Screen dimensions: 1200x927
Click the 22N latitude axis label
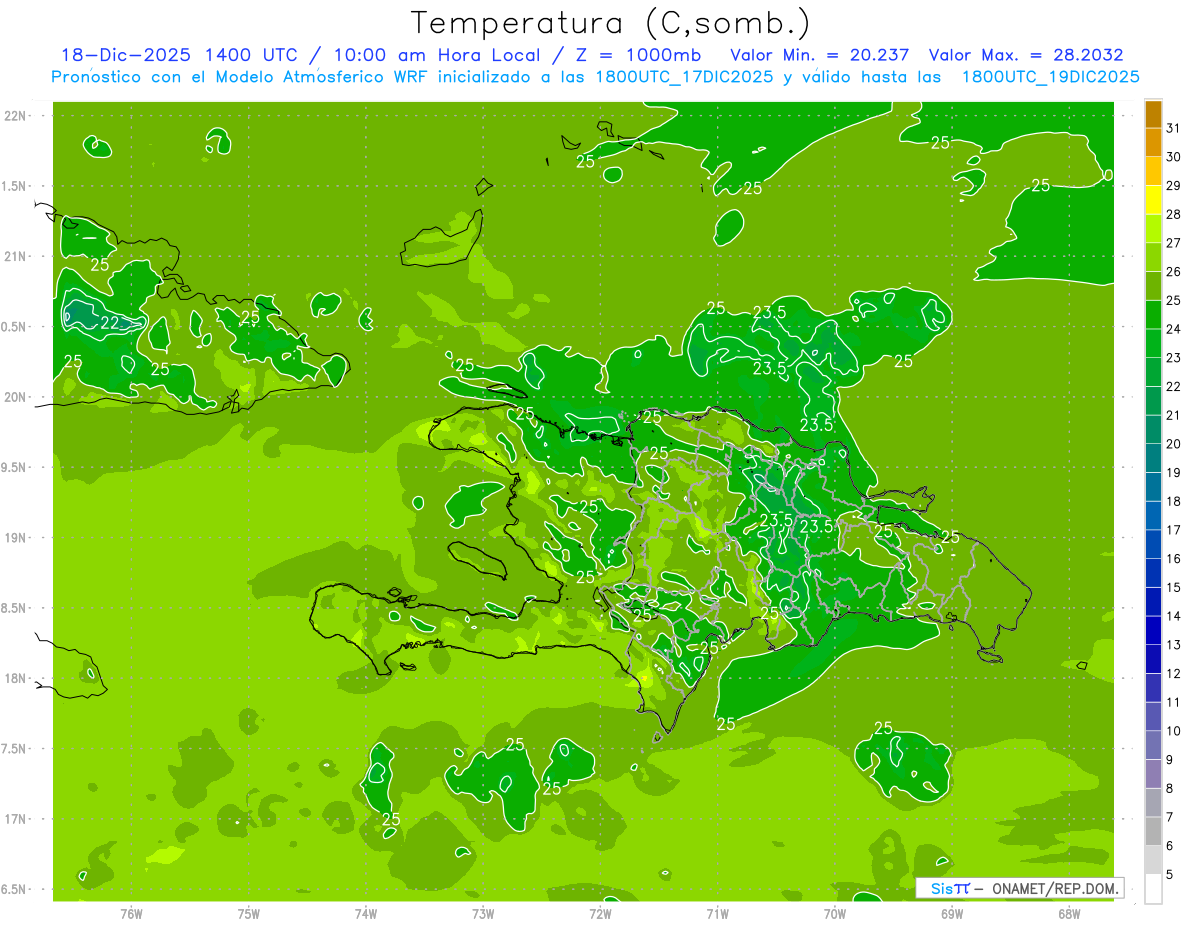[15, 115]
